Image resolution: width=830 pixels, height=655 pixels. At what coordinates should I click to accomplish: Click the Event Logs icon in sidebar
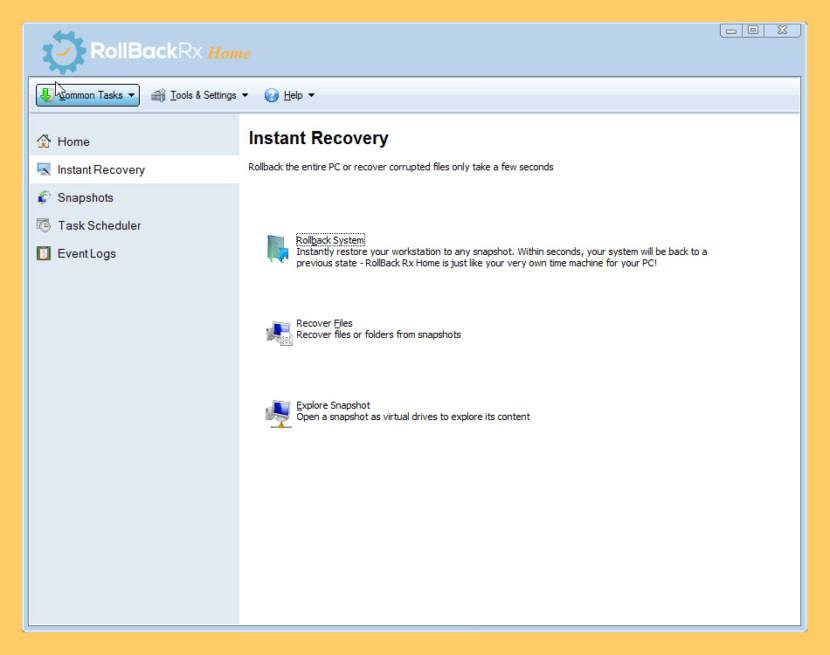pos(44,253)
